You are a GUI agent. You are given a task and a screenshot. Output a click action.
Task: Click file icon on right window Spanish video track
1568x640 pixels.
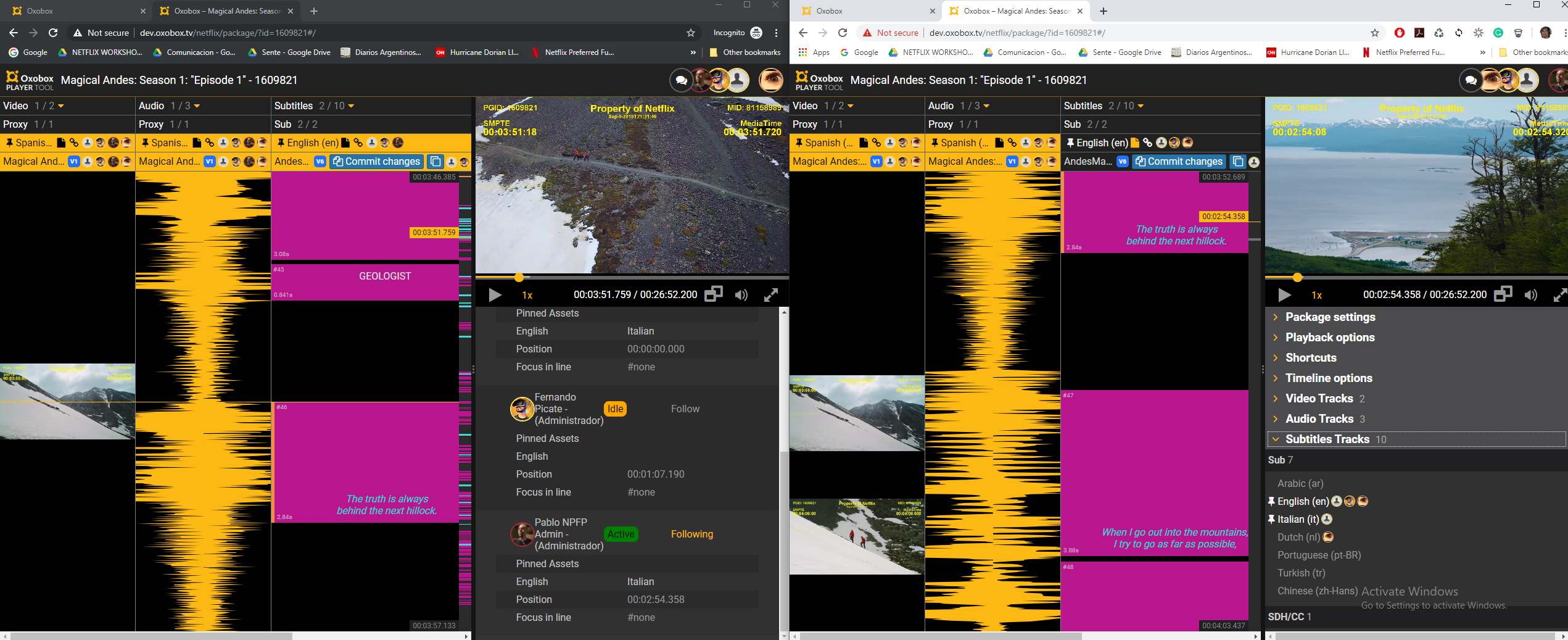tap(864, 143)
